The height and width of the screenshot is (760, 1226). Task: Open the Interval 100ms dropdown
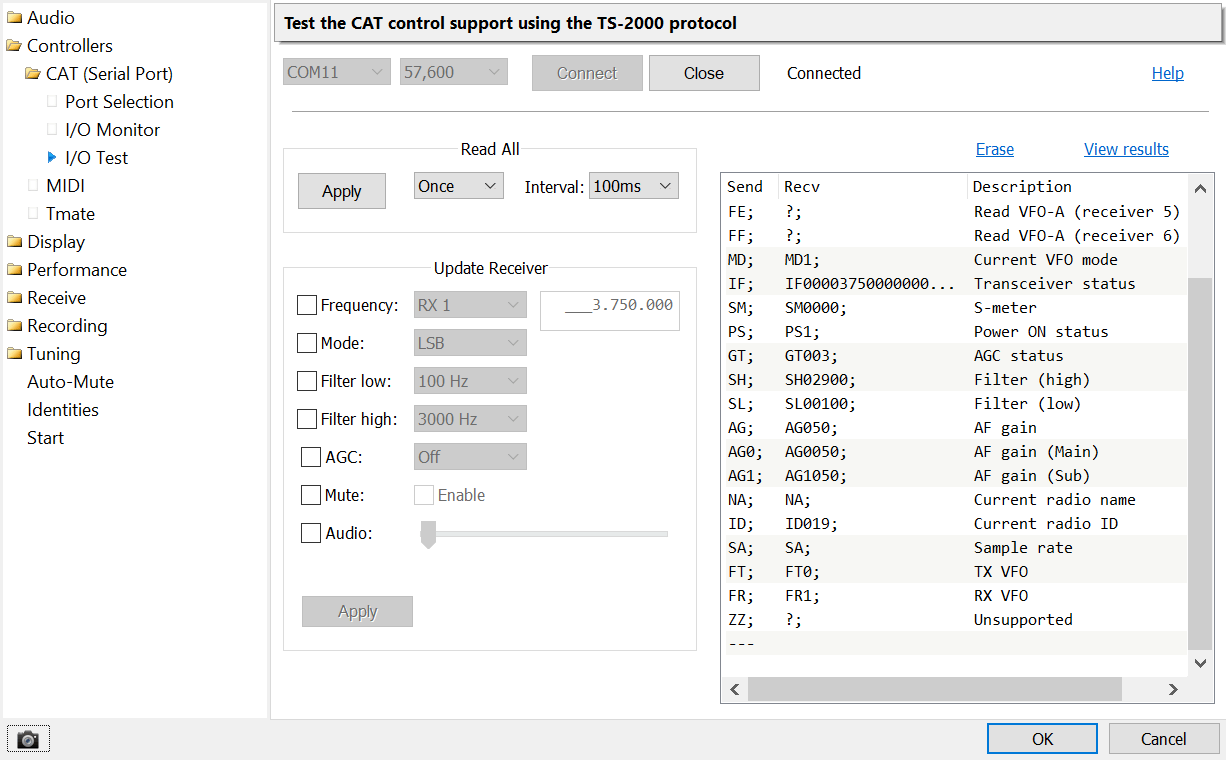633,186
